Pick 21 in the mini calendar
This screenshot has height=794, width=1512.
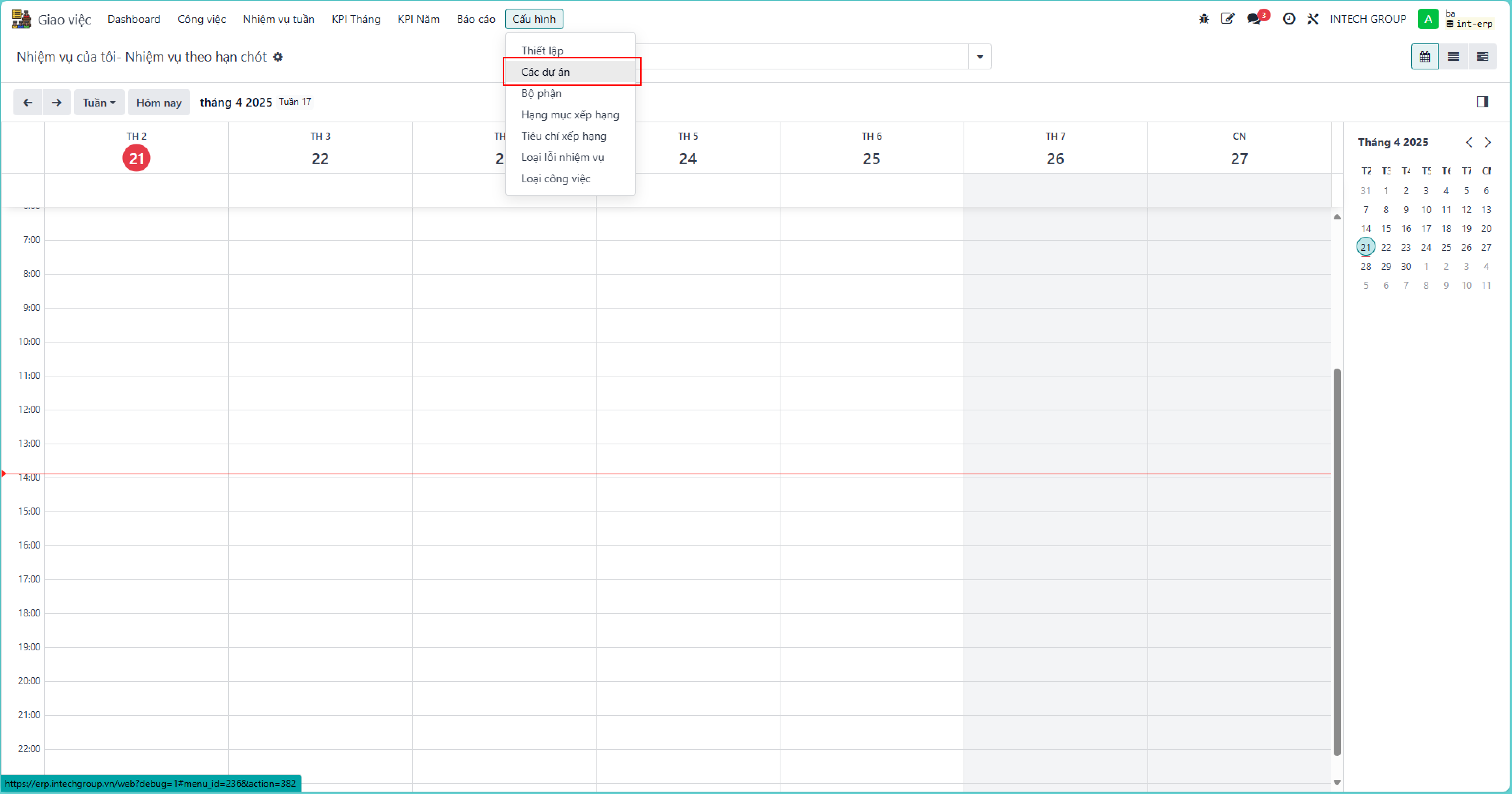1366,247
